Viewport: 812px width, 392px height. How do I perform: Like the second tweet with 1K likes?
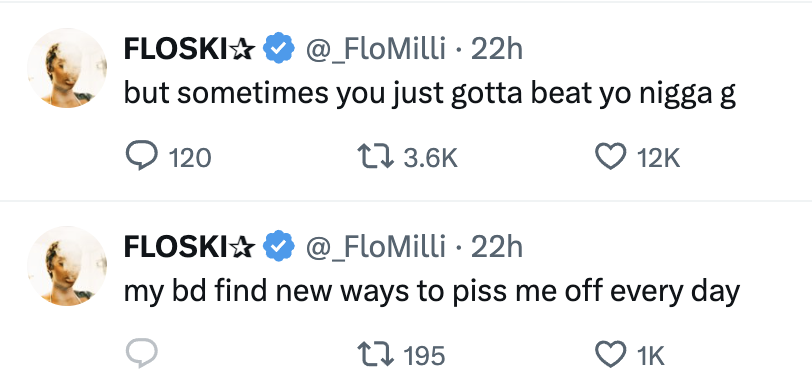[x=611, y=354]
